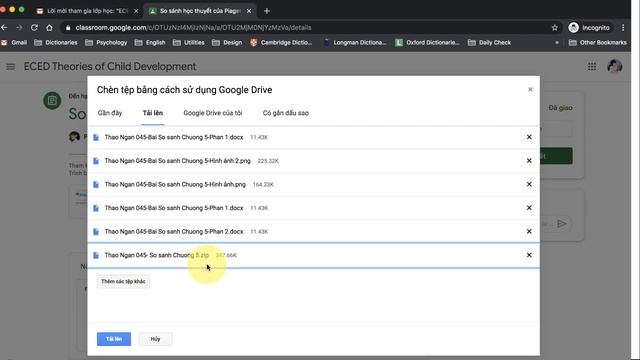Click the browser back arrow
The height and width of the screenshot is (360, 640).
tap(4, 28)
